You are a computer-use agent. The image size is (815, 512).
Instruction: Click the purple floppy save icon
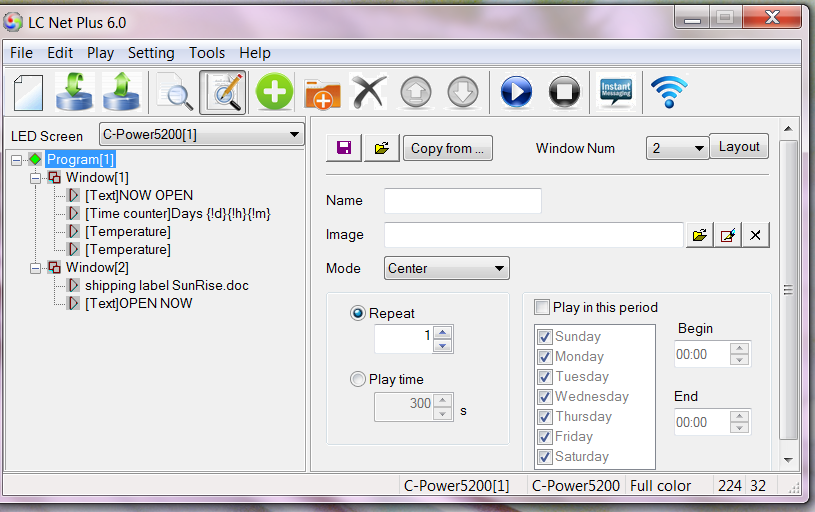pos(344,148)
